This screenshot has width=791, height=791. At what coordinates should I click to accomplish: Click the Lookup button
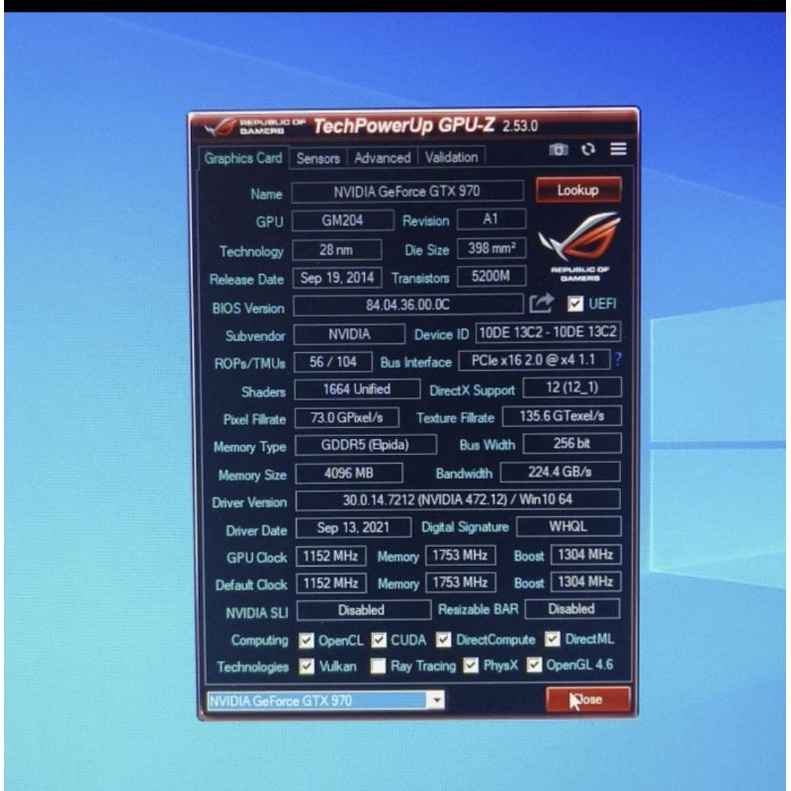click(578, 190)
